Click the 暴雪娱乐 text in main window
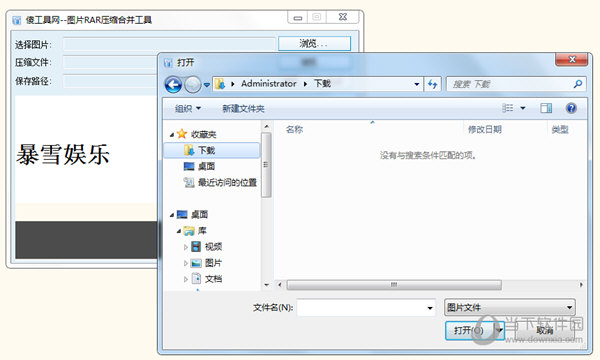This screenshot has height=360, width=600. [x=63, y=155]
